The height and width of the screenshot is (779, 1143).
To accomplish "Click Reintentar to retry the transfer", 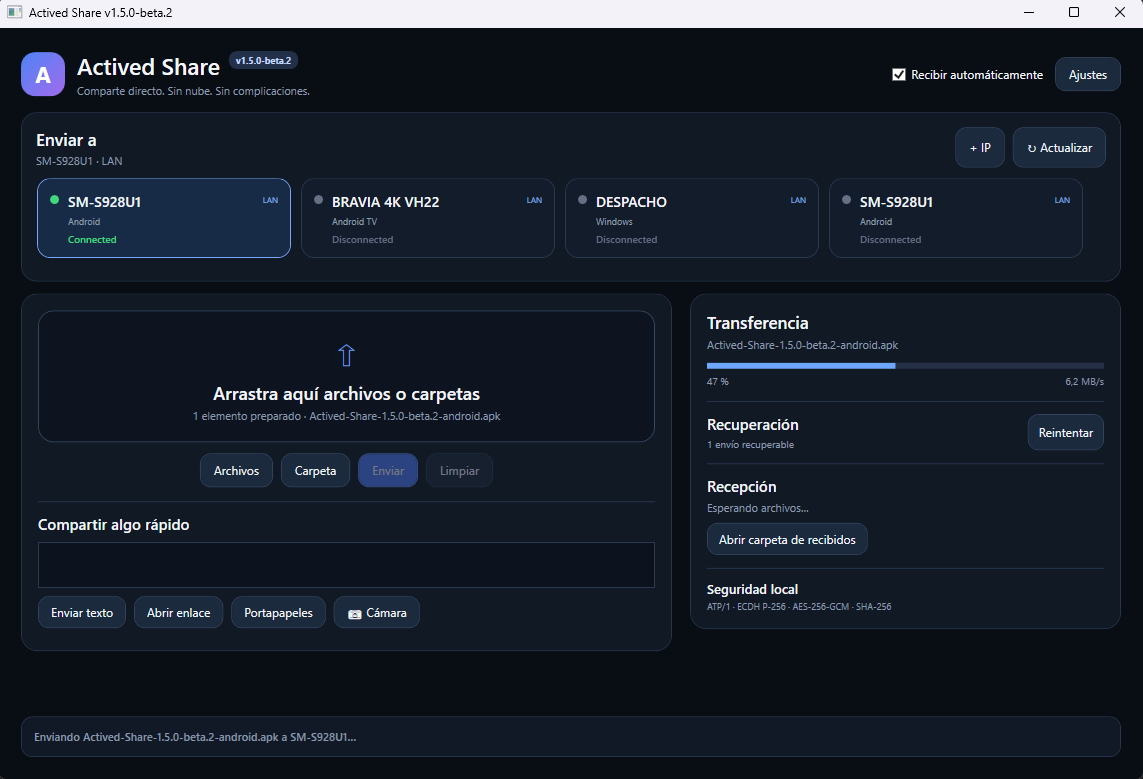I will click(1066, 433).
